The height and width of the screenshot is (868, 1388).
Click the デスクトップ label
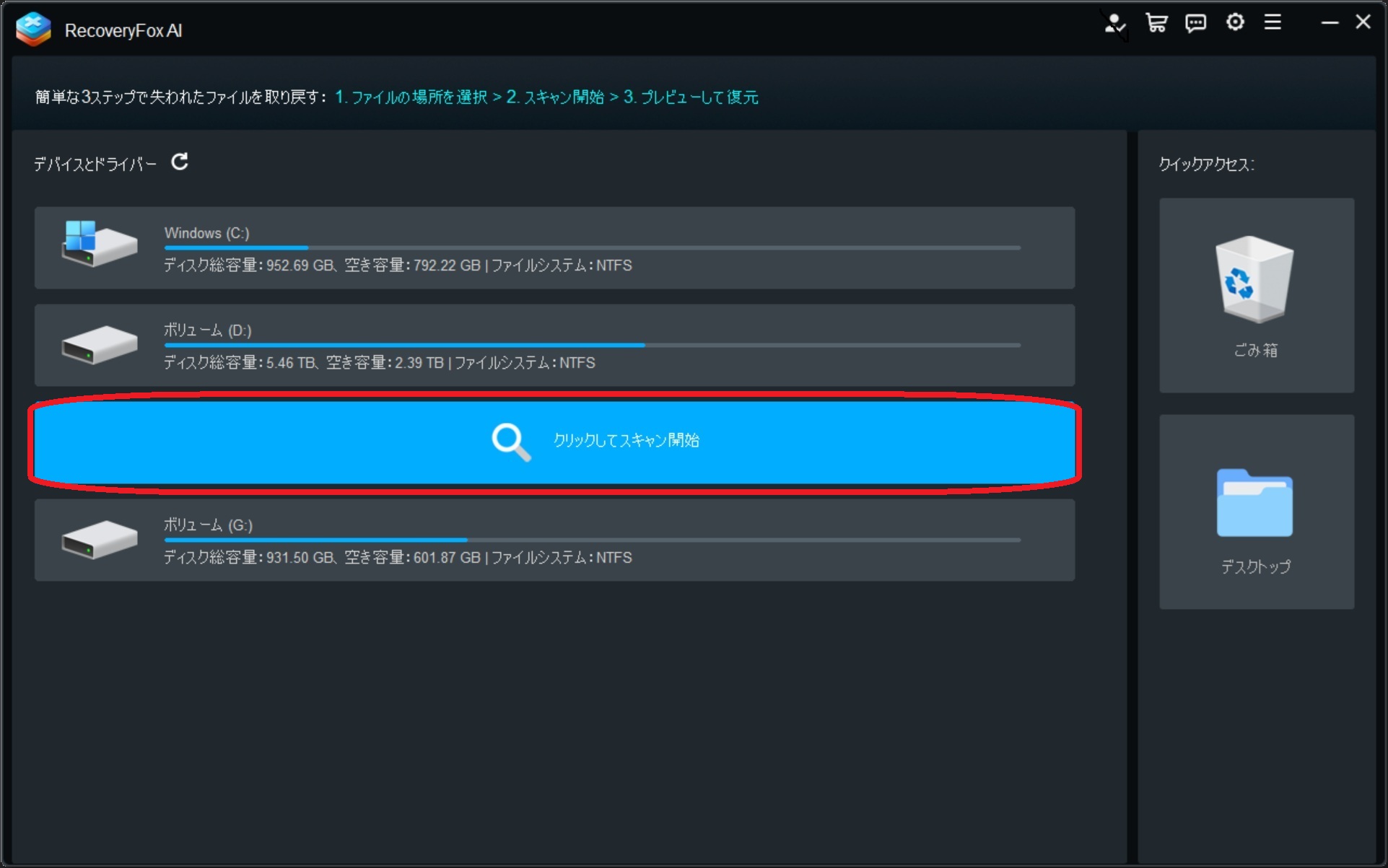[1256, 567]
